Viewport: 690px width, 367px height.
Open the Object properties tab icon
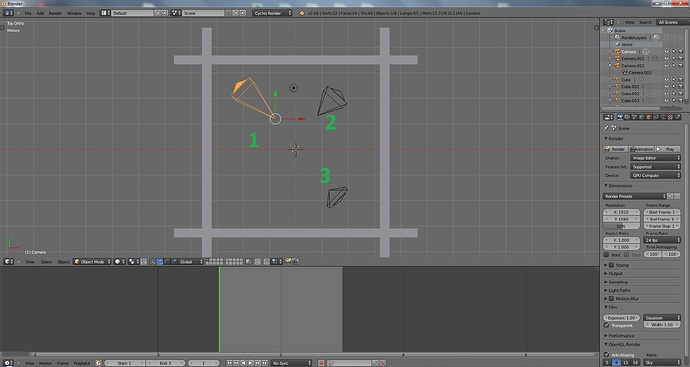coord(649,117)
